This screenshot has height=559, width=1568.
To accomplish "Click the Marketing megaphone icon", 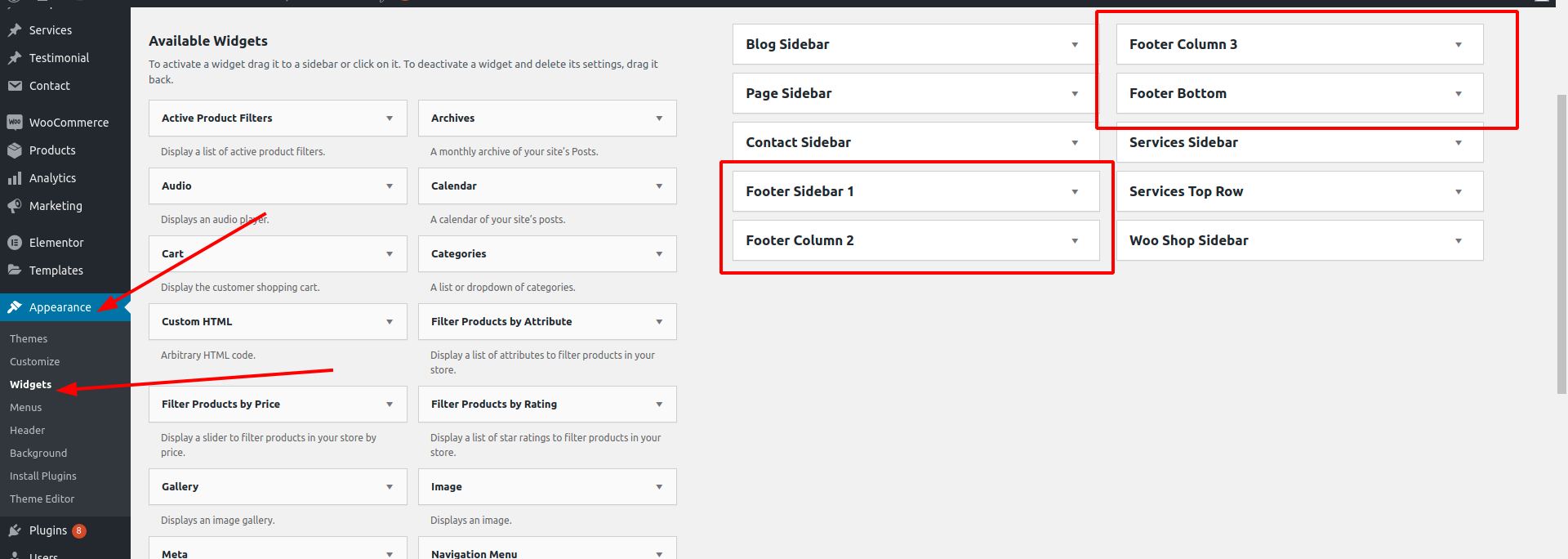I will click(x=14, y=205).
